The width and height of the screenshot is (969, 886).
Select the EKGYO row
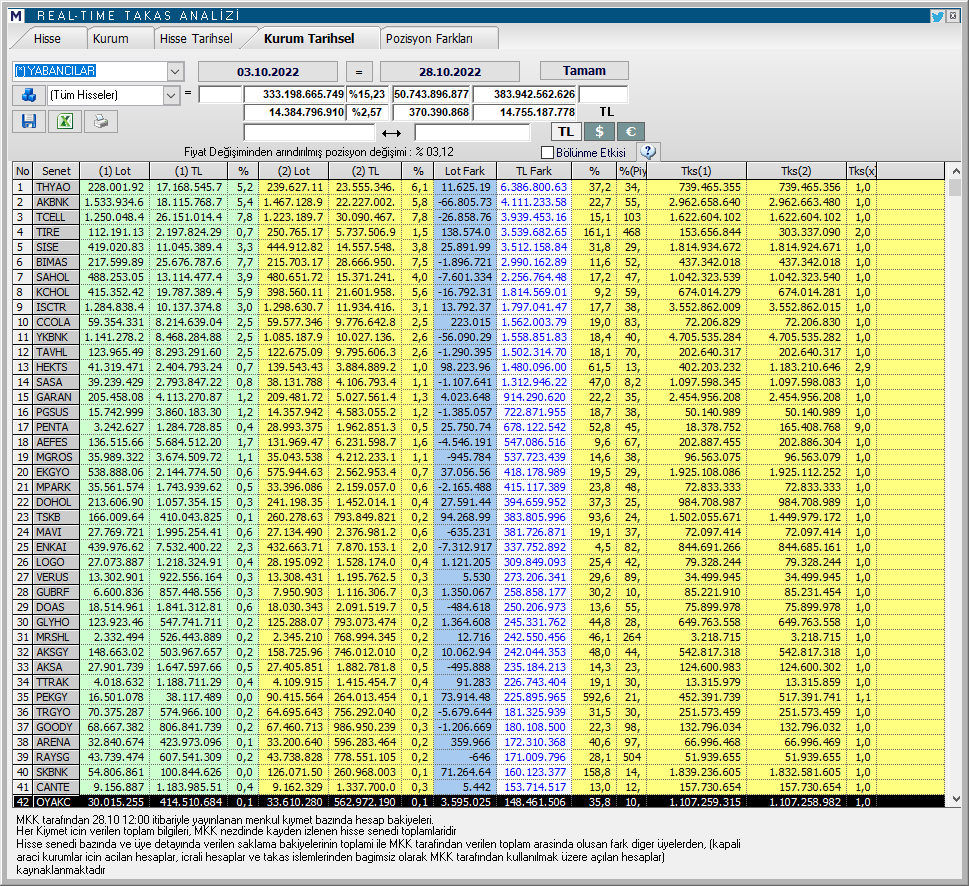tap(478, 472)
